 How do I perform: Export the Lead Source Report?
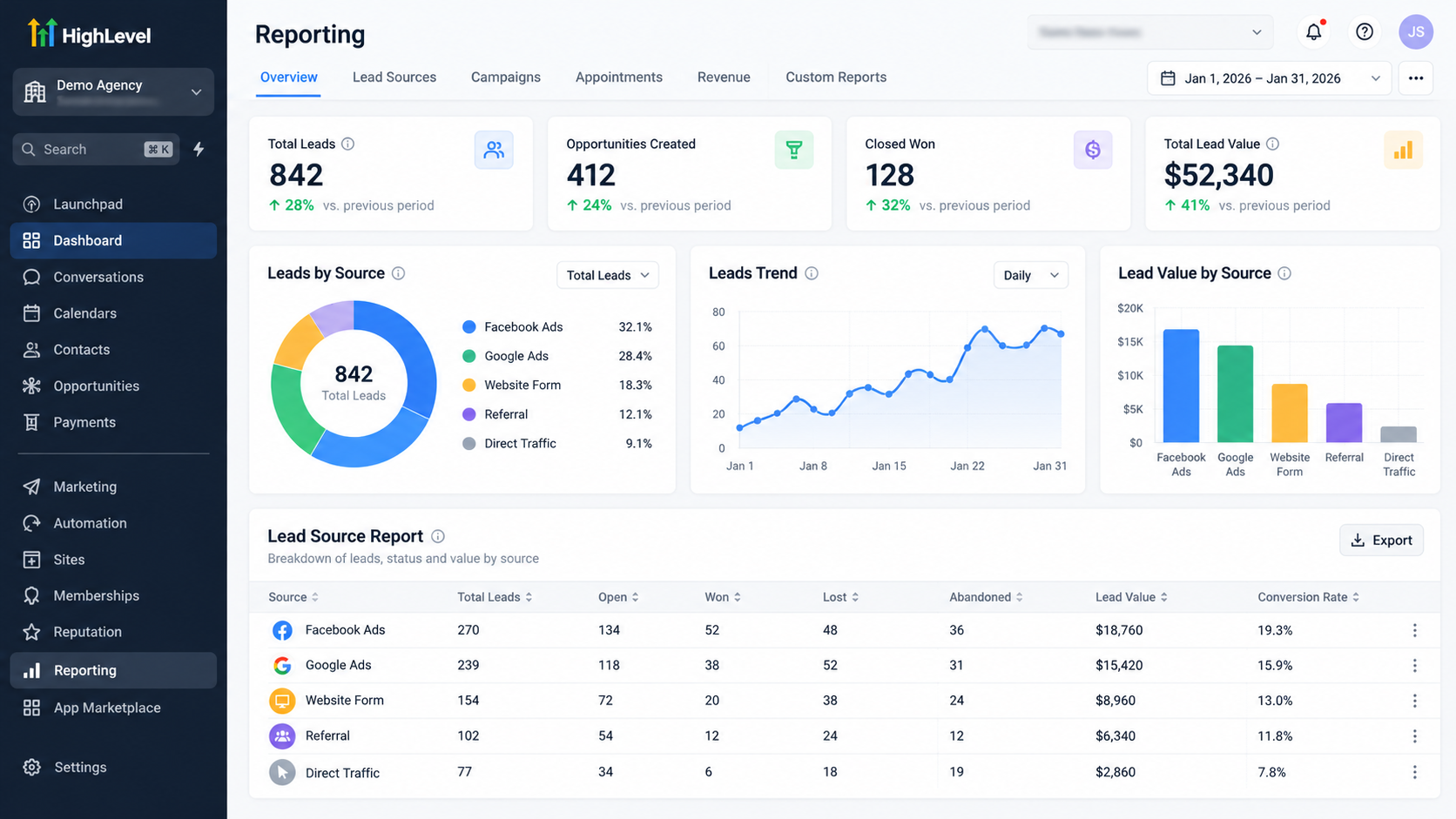(1381, 540)
